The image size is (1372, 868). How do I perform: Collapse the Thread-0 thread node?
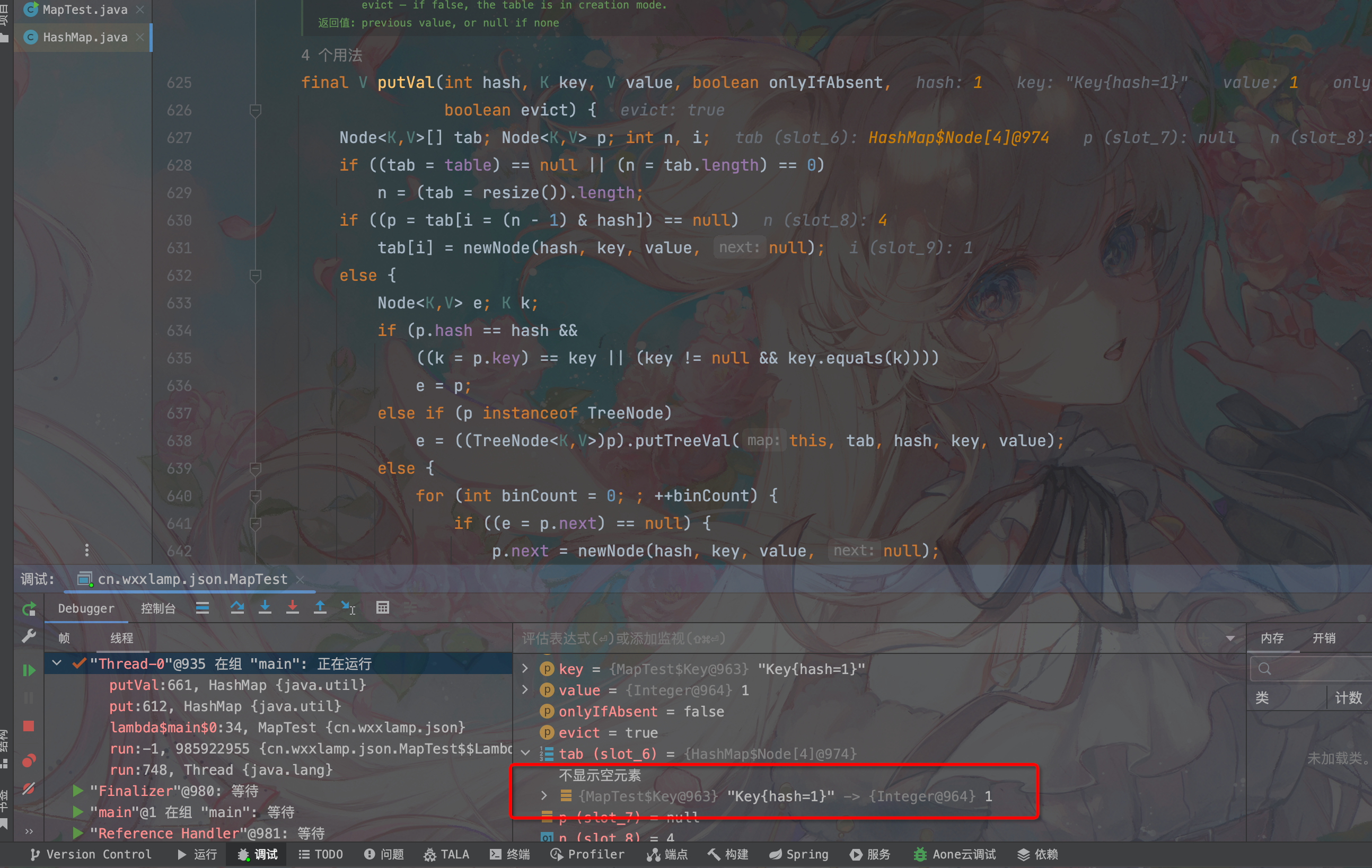57,663
